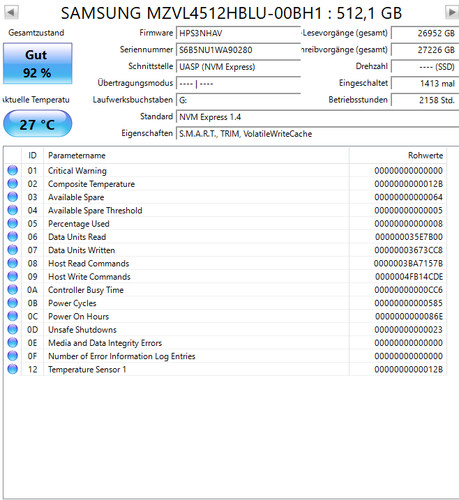Select the Unsafe Shutdowns parameter name
The image size is (459, 500).
point(82,330)
